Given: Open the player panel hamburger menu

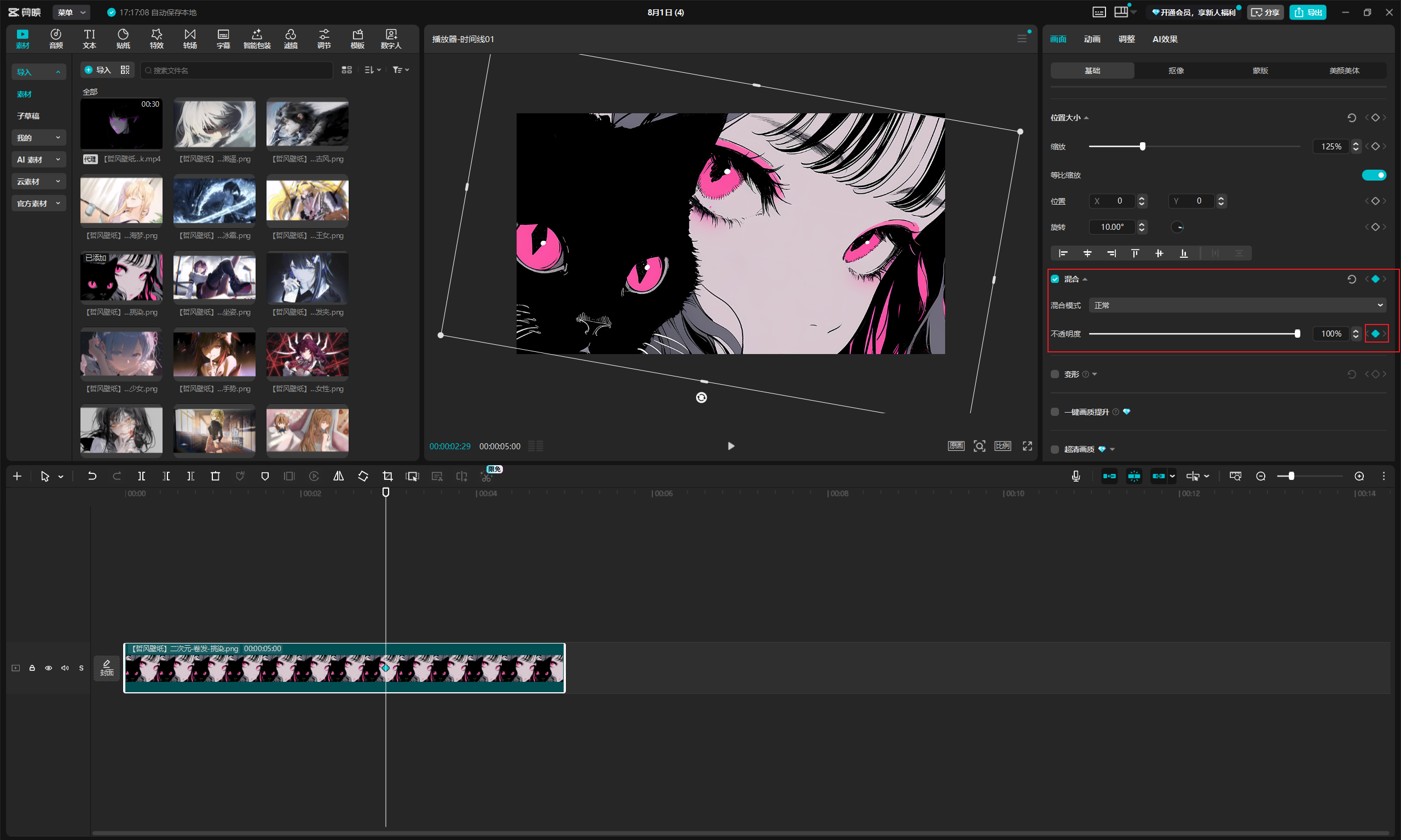Looking at the screenshot, I should click(1022, 38).
